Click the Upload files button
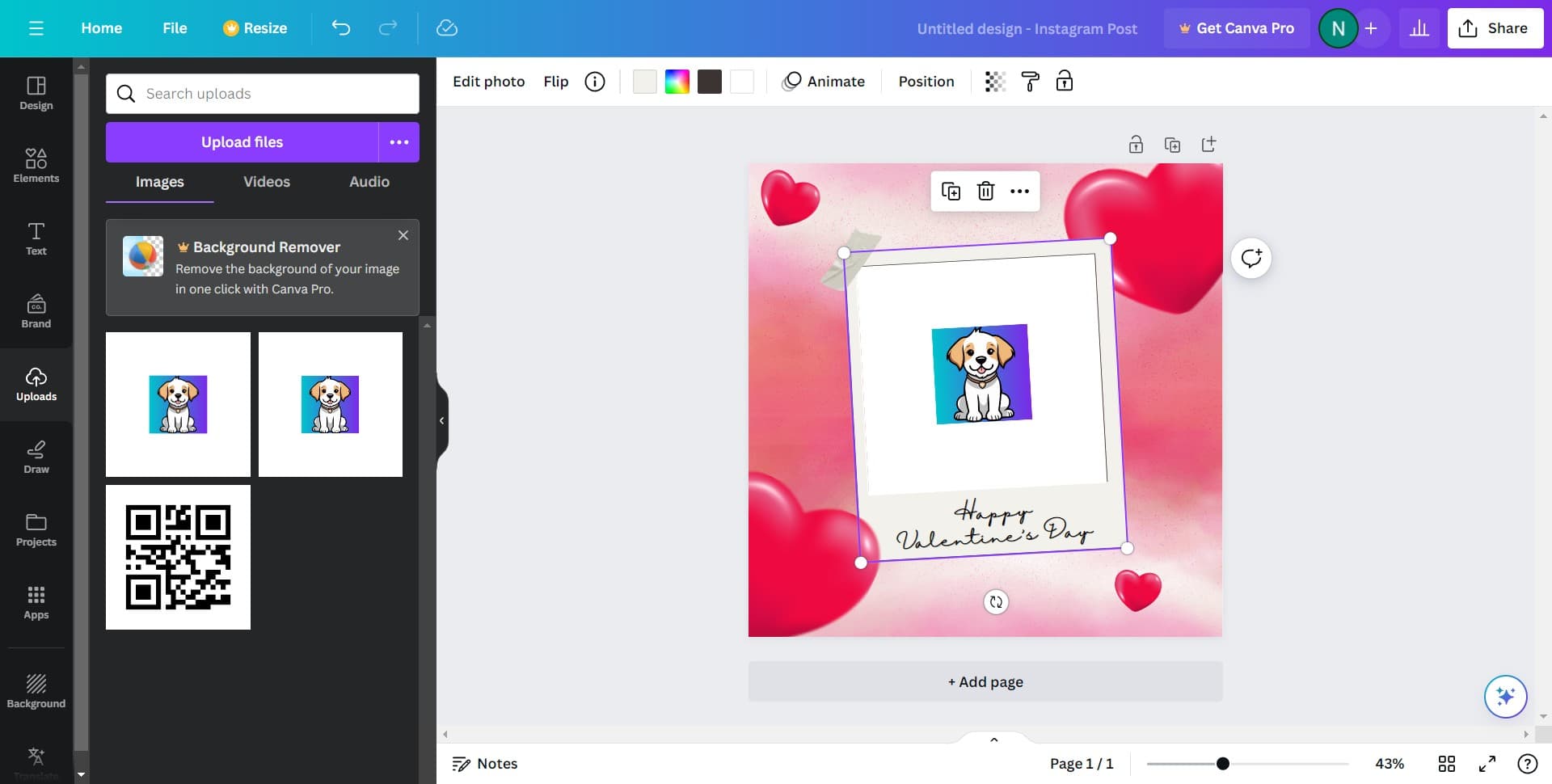This screenshot has height=784, width=1552. (x=242, y=142)
